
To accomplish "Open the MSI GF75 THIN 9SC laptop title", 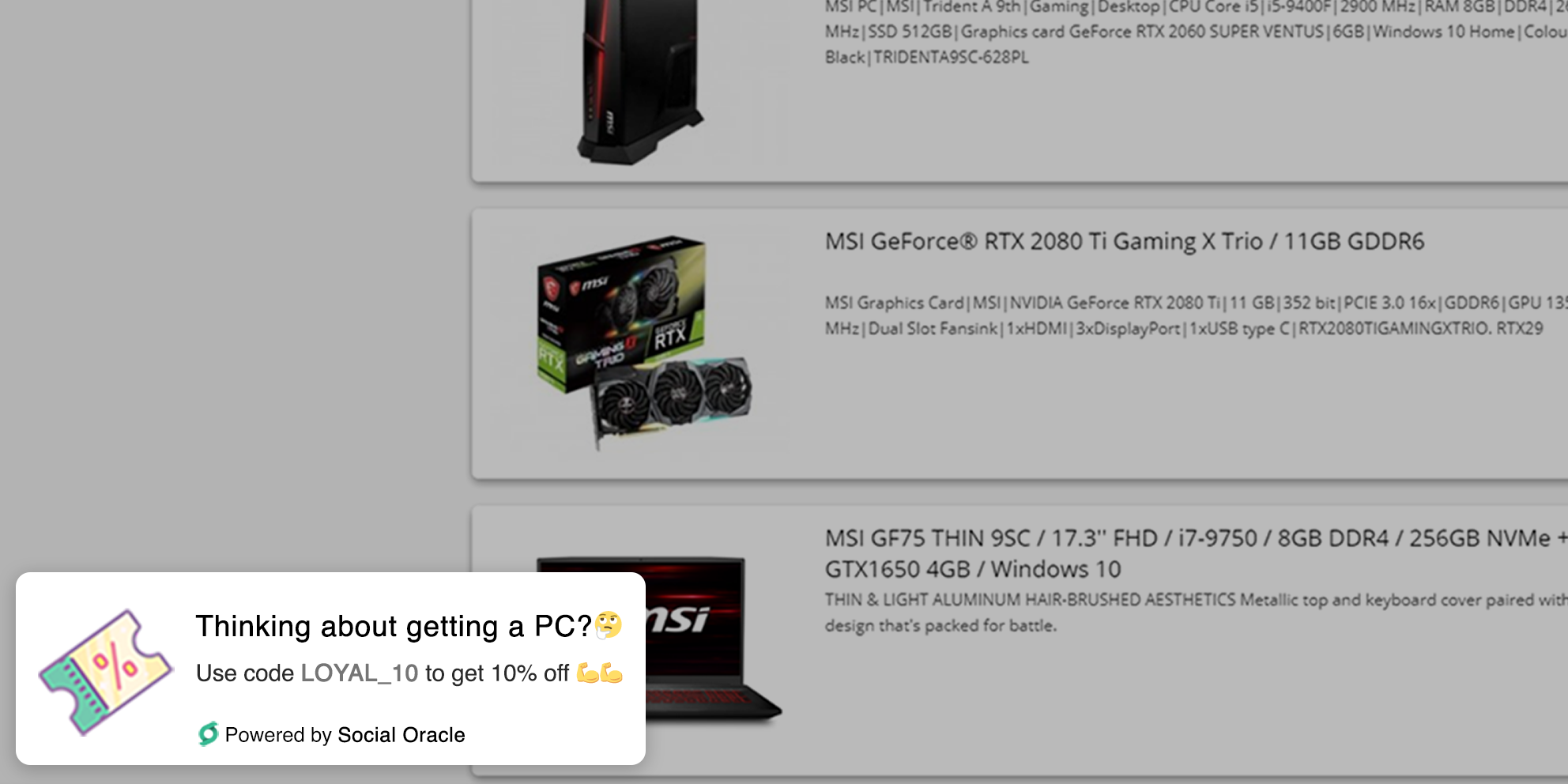I will point(1197,553).
